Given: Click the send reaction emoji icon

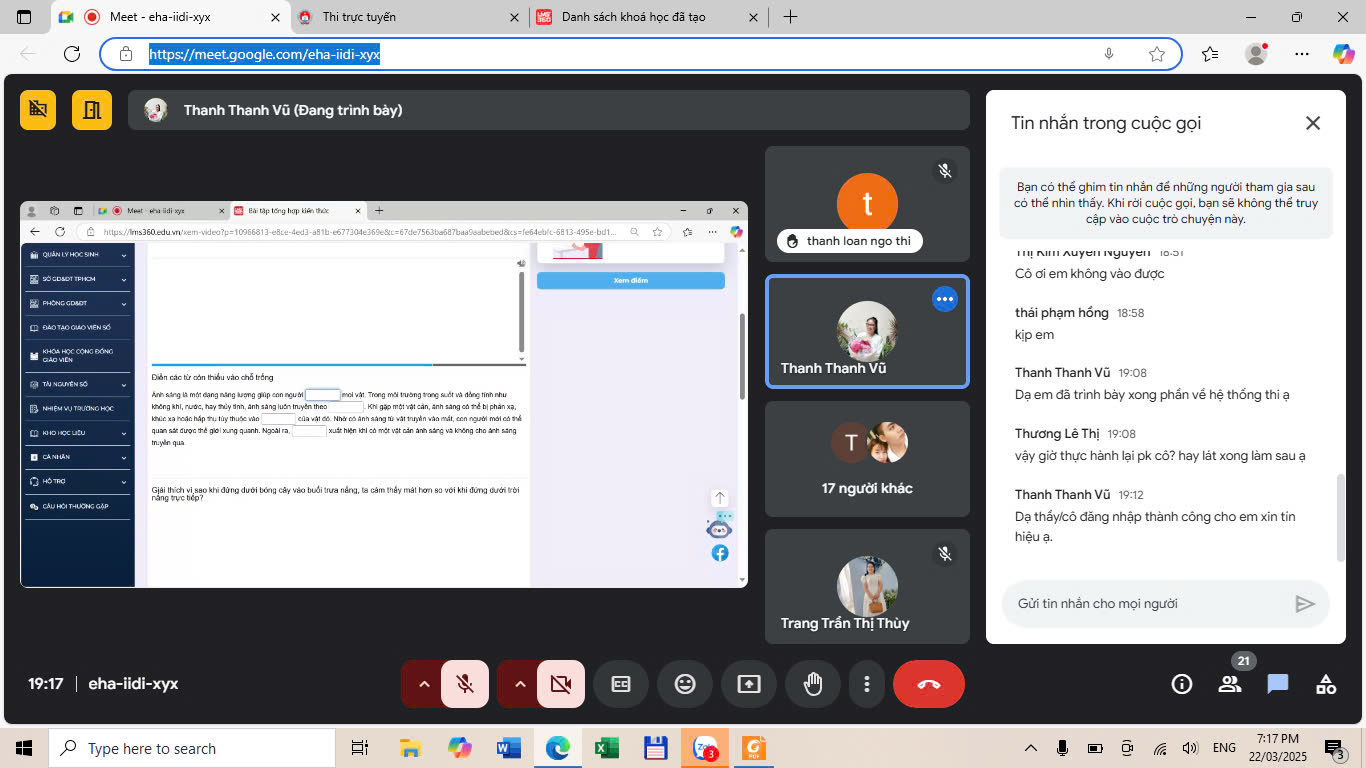Looking at the screenshot, I should (685, 684).
